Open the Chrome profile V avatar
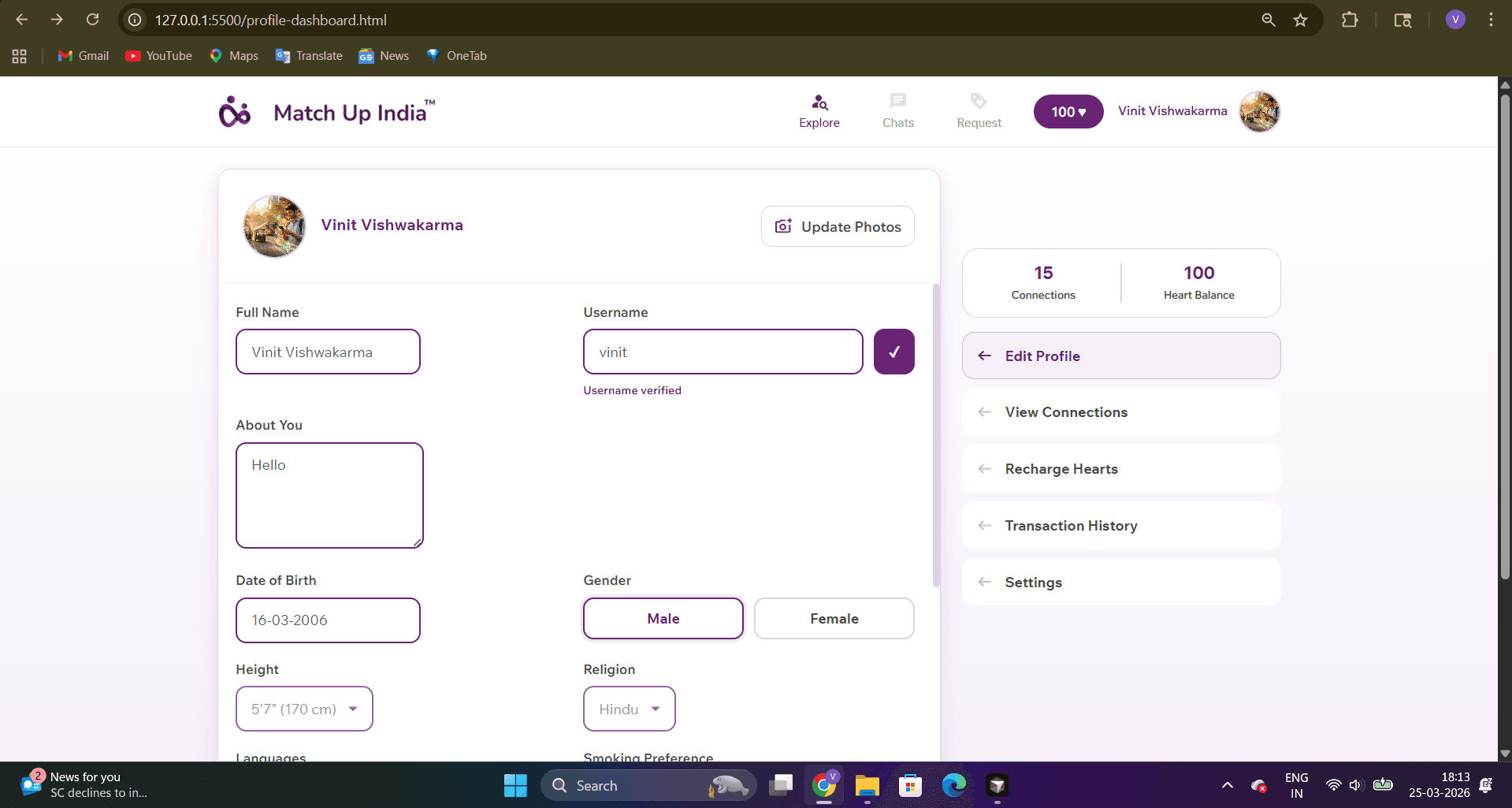1512x808 pixels. click(x=1455, y=20)
